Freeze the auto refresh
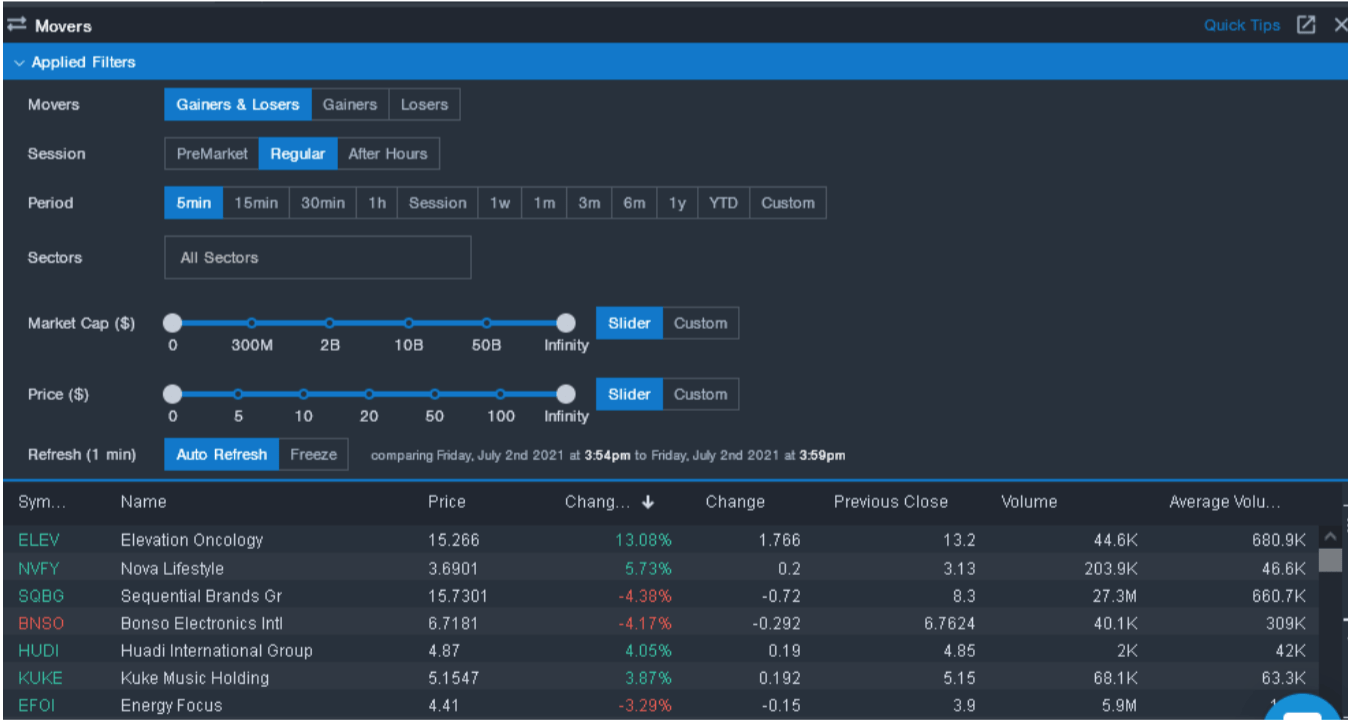This screenshot has width=1348, height=722. (x=313, y=454)
